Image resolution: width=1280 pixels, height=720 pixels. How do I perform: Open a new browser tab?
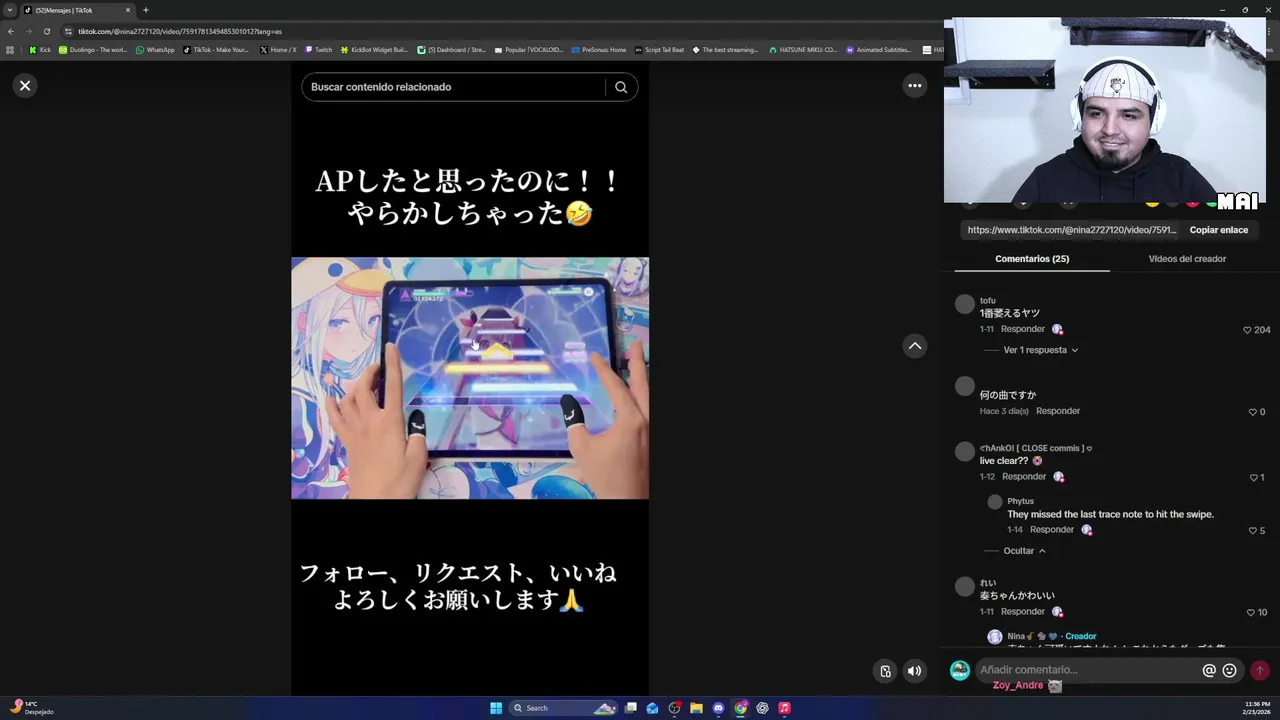[x=145, y=10]
